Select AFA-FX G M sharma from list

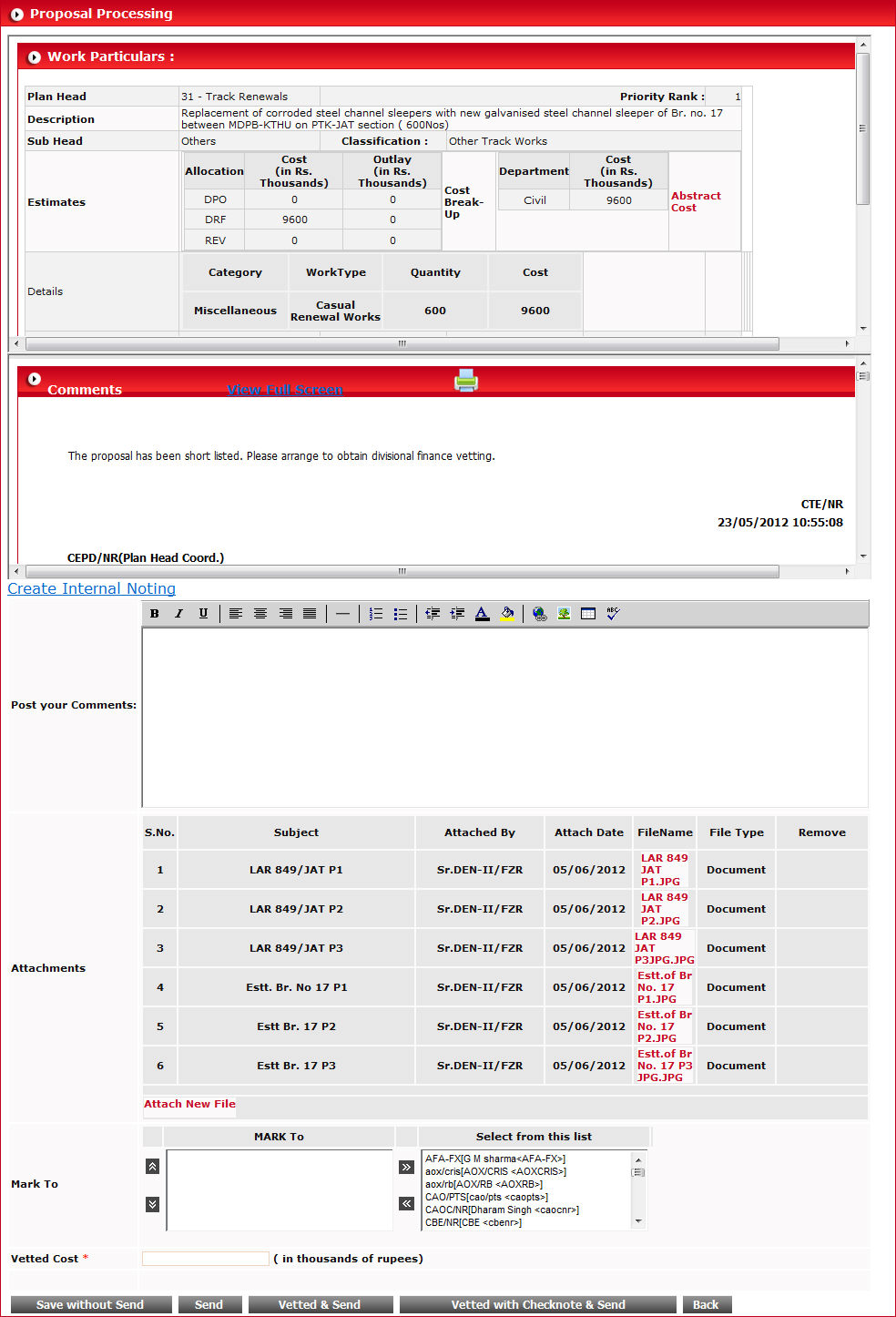click(495, 1159)
